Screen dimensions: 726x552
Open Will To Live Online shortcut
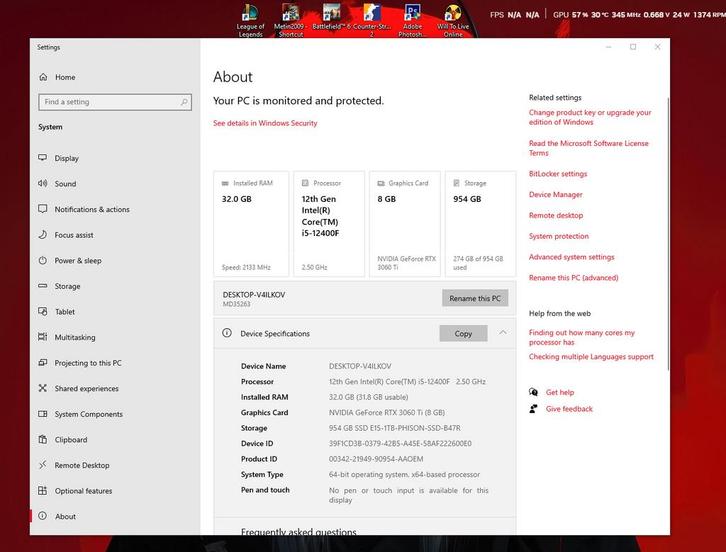click(453, 19)
